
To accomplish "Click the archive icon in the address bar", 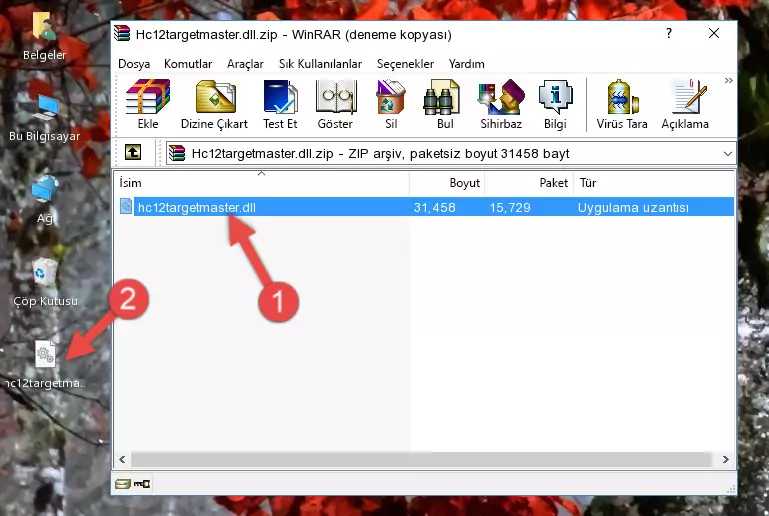I will coord(178,154).
